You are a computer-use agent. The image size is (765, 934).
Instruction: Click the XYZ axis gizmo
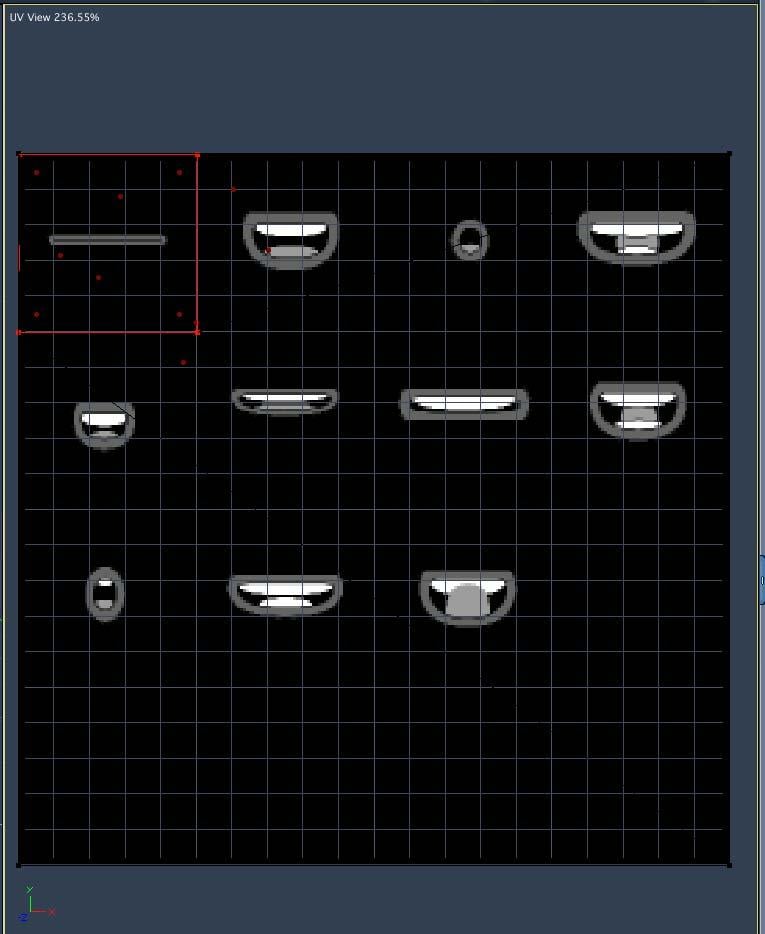click(38, 903)
